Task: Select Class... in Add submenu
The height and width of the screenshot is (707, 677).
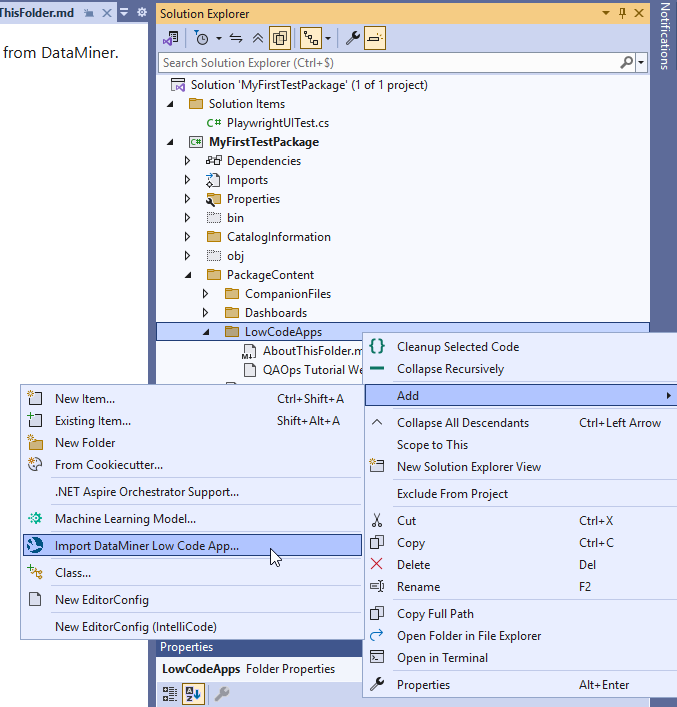Action: click(x=192, y=573)
